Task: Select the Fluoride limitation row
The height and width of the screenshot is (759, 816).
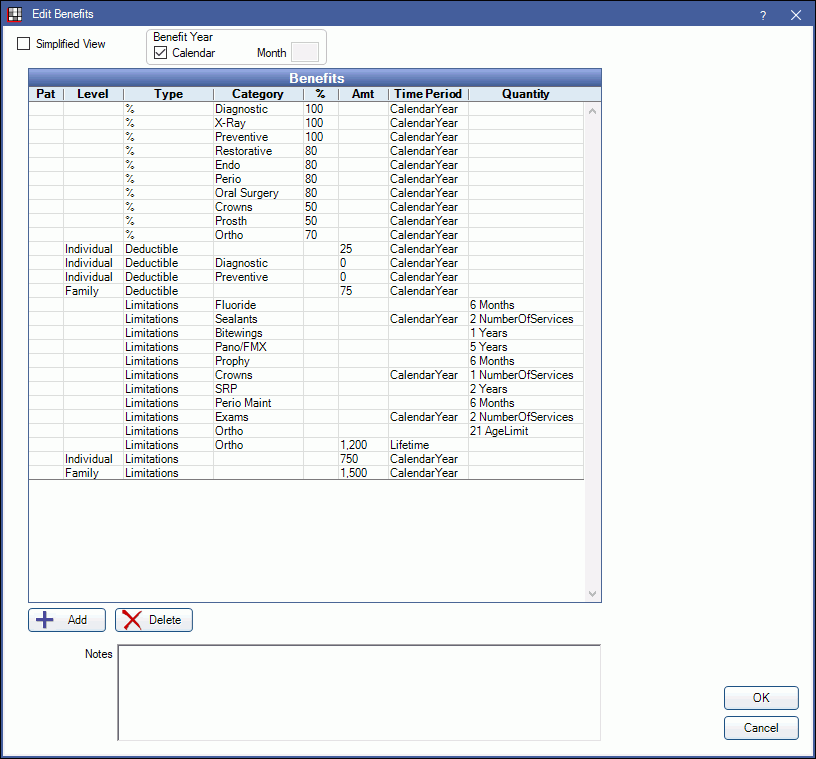Action: click(x=306, y=306)
